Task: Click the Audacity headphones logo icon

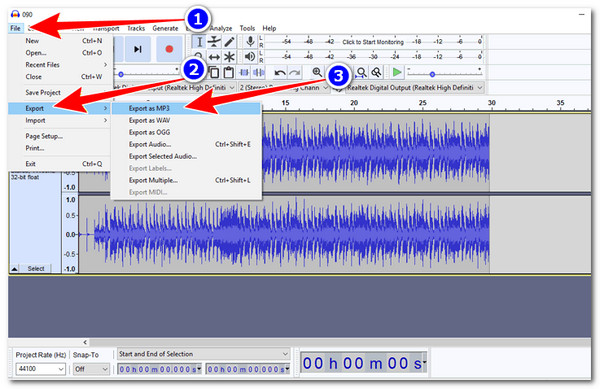Action: (15, 15)
